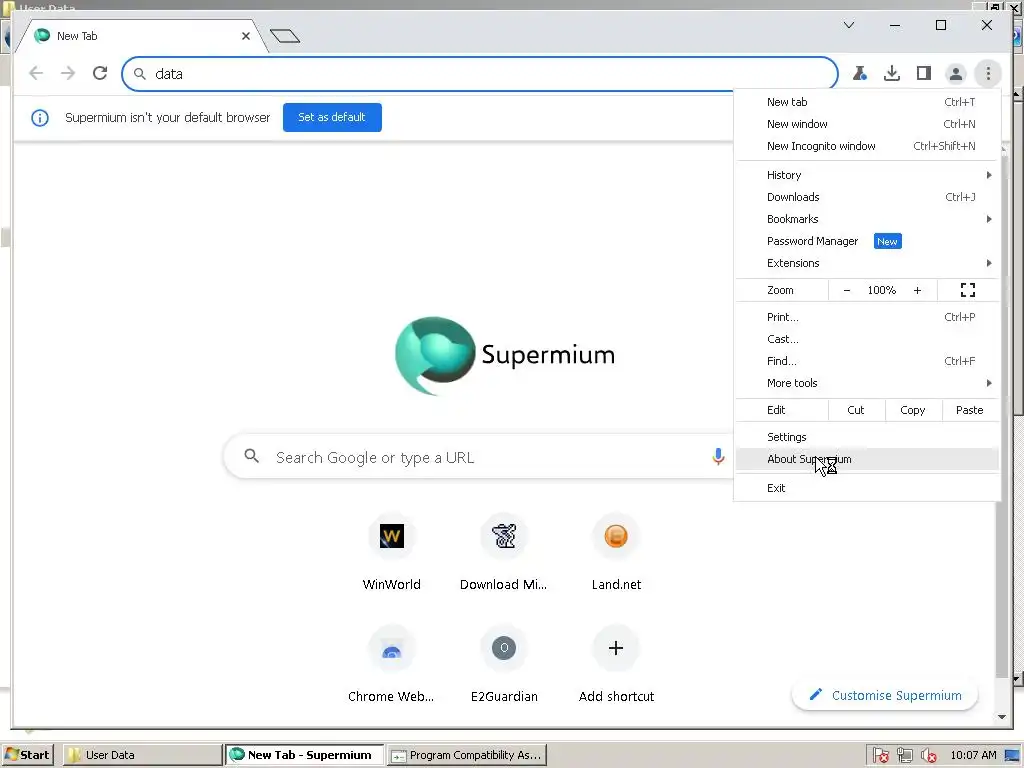Click the back navigation arrow
Screen dimensions: 1024x768
(x=36, y=73)
